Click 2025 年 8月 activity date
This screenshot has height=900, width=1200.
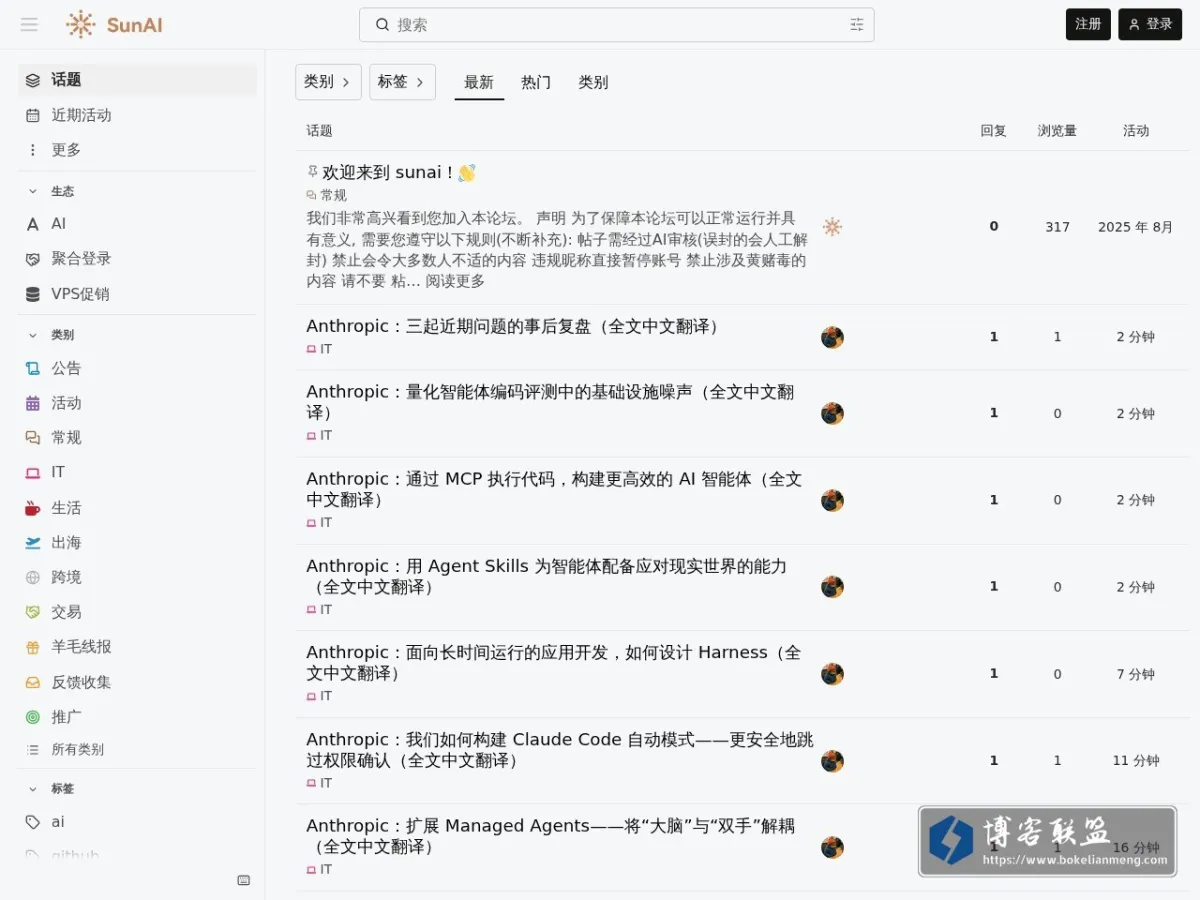tap(1136, 227)
